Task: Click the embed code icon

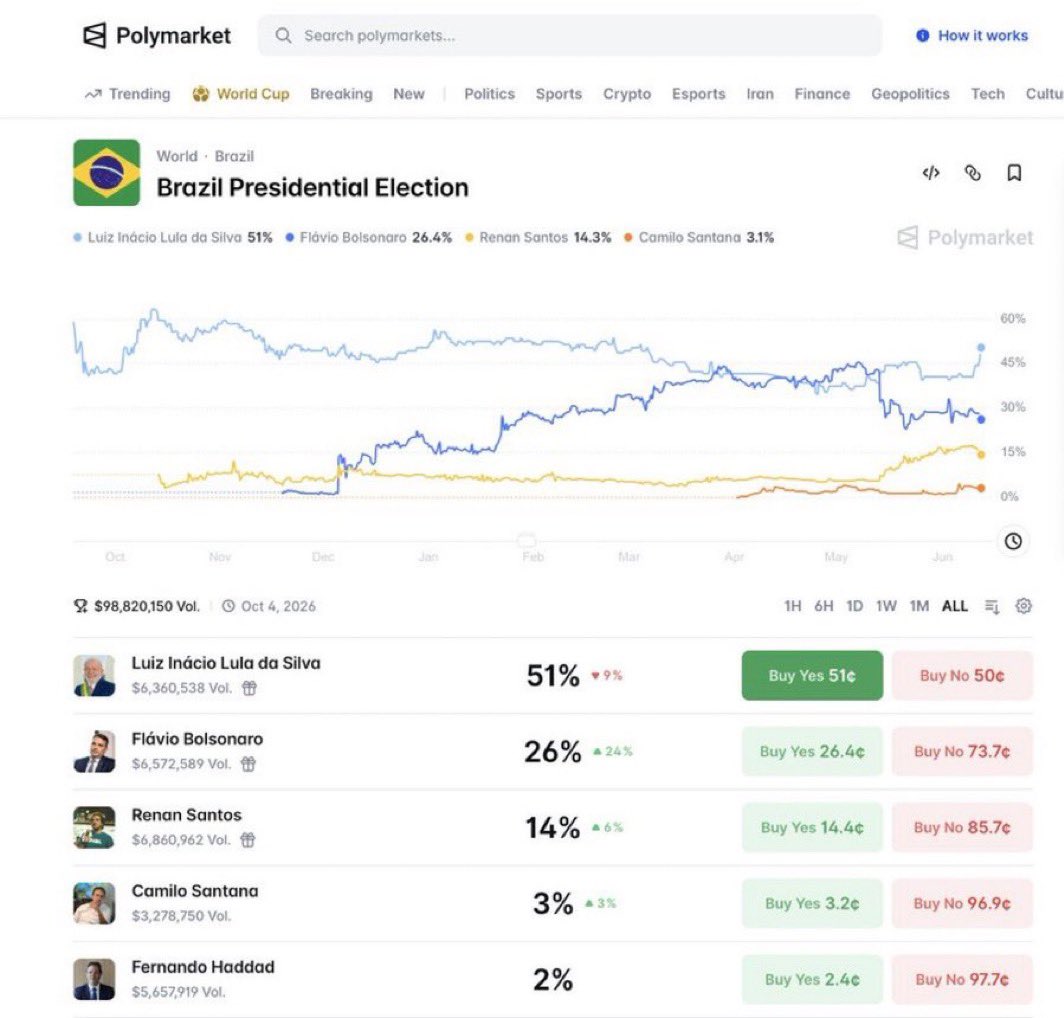Action: coord(931,173)
